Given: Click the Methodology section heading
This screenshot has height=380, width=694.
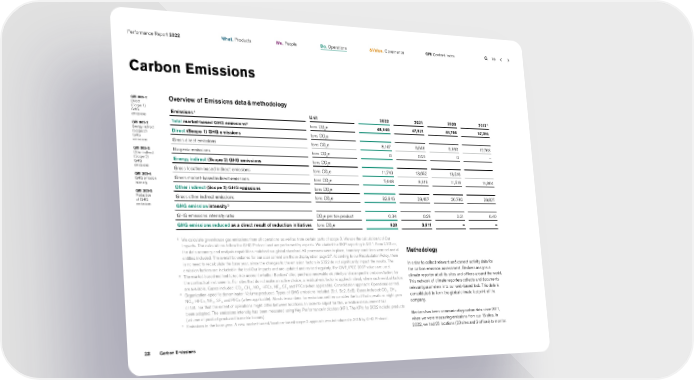Looking at the screenshot, I should pos(422,249).
